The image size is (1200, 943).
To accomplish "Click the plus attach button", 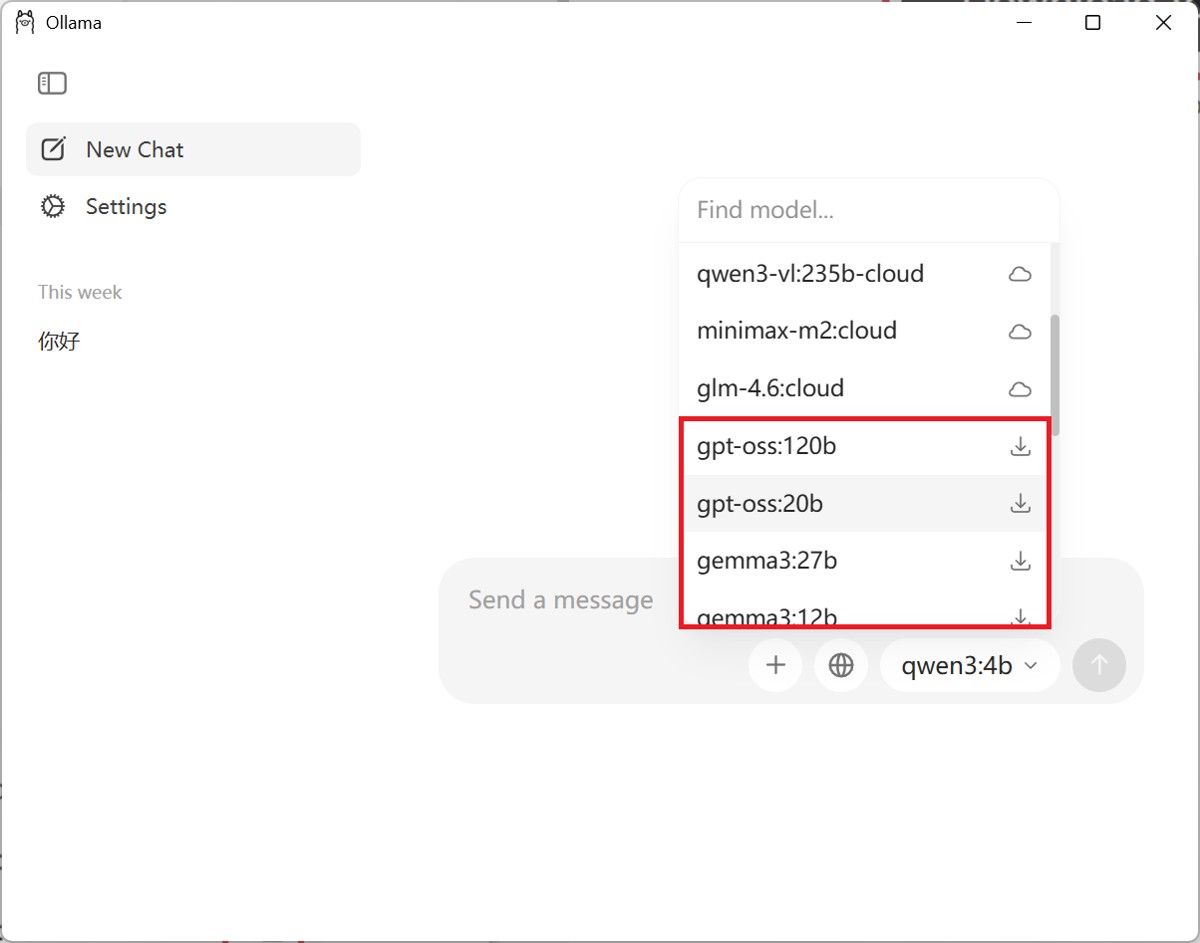I will pyautogui.click(x=775, y=665).
